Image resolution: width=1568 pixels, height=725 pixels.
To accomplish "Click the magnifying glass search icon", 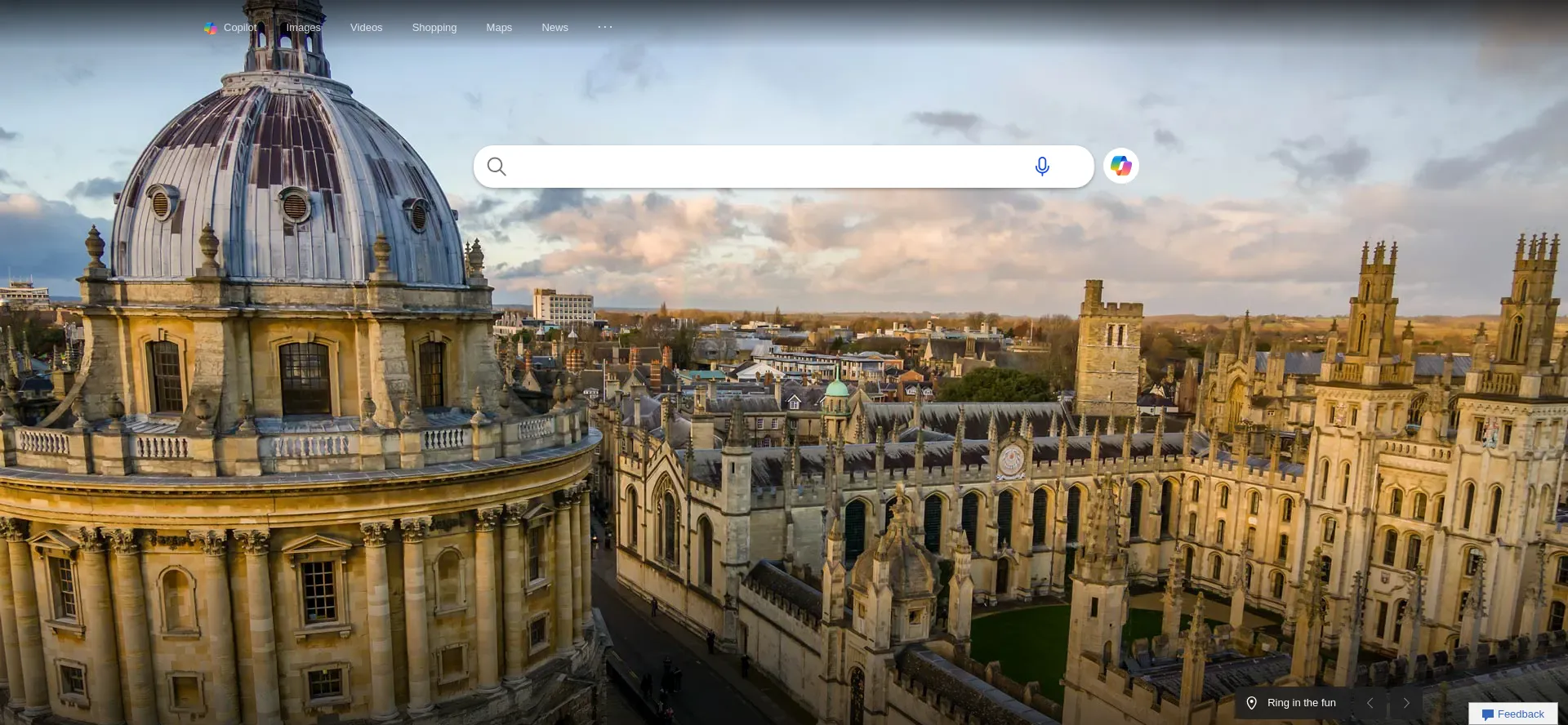I will [x=497, y=167].
